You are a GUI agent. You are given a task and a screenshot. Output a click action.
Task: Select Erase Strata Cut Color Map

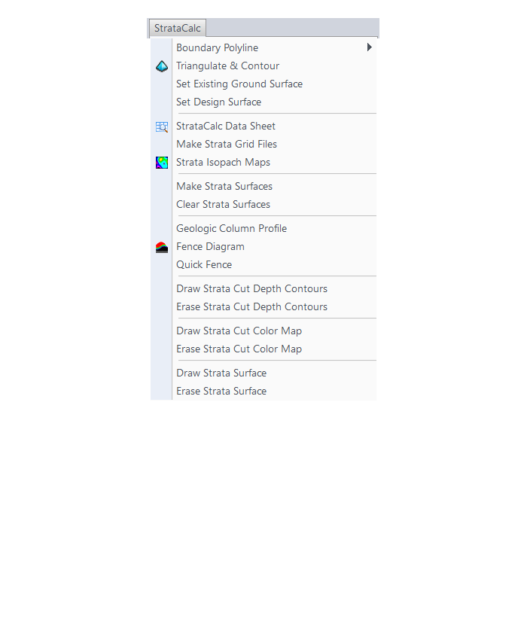[263, 349]
